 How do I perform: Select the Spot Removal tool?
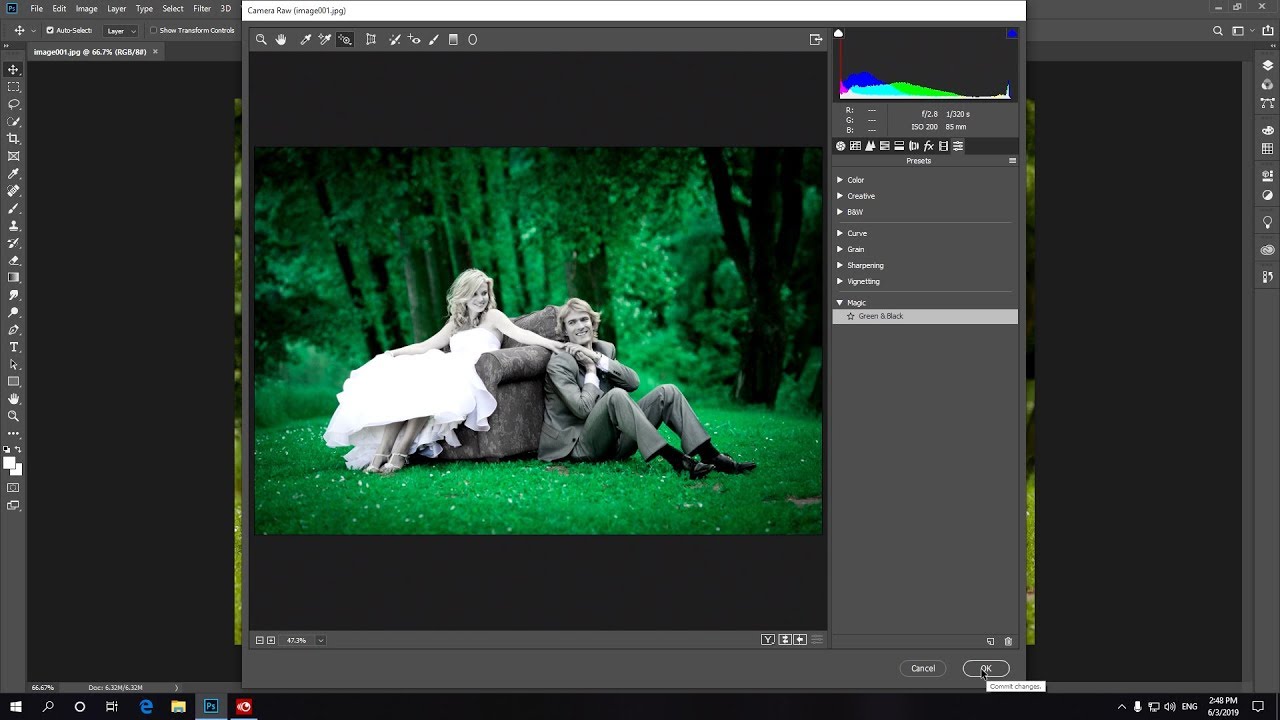point(395,40)
